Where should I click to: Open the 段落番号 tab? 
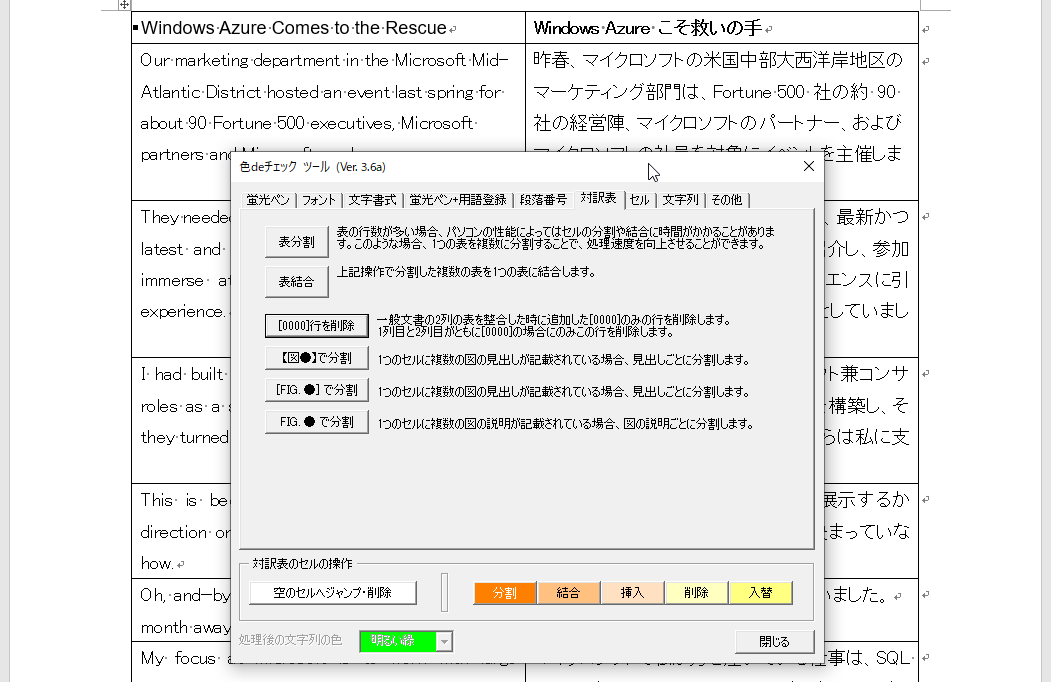[x=543, y=200]
